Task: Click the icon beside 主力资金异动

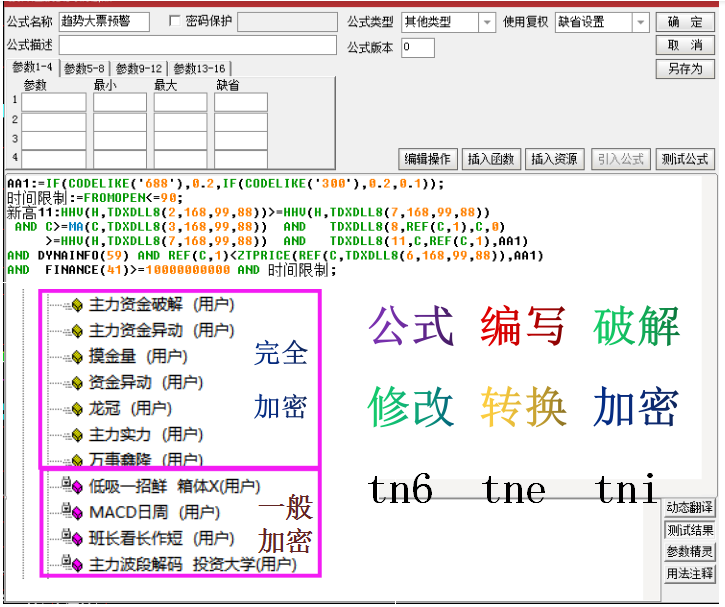Action: pos(77,331)
